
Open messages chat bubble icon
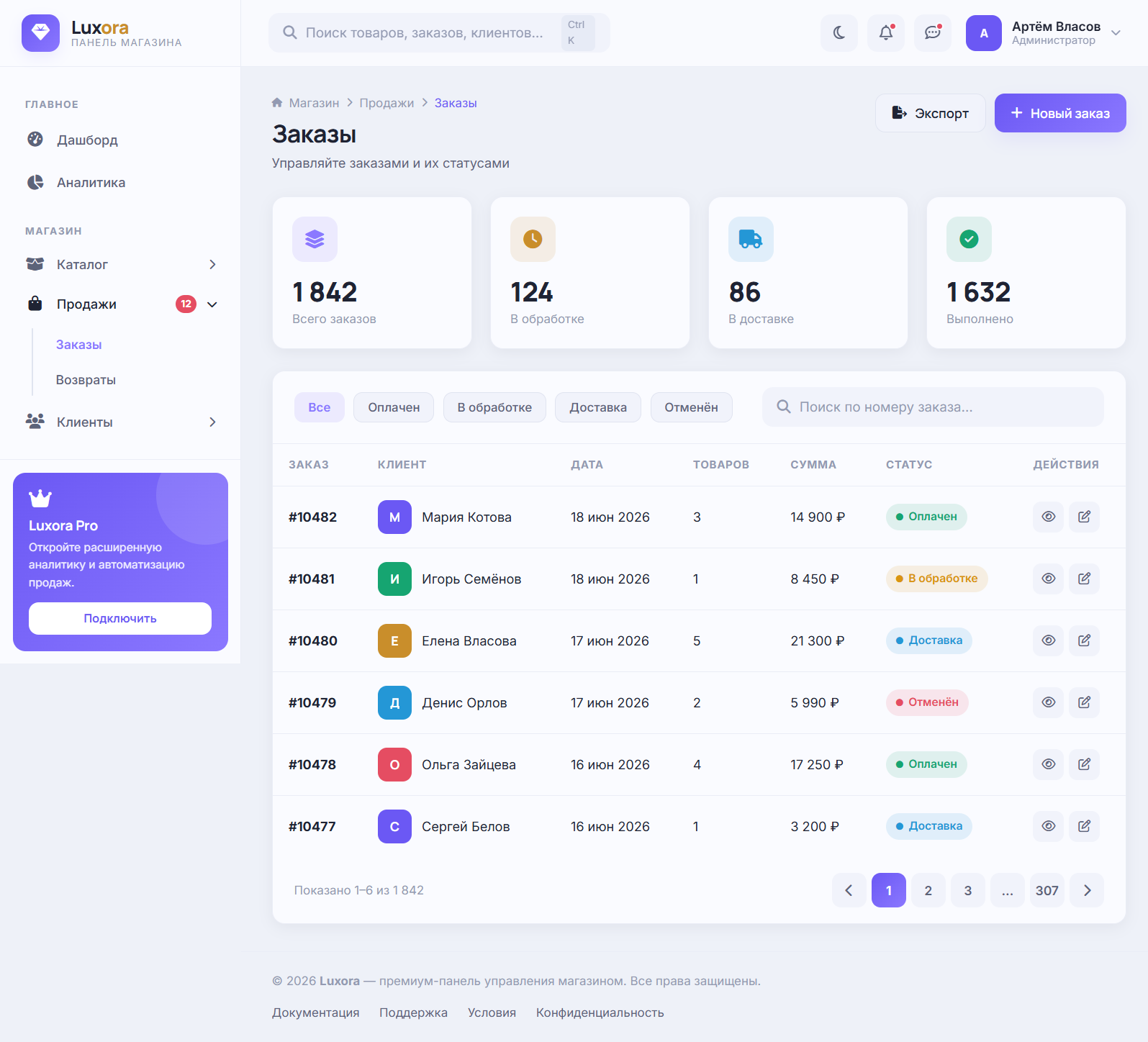[933, 33]
